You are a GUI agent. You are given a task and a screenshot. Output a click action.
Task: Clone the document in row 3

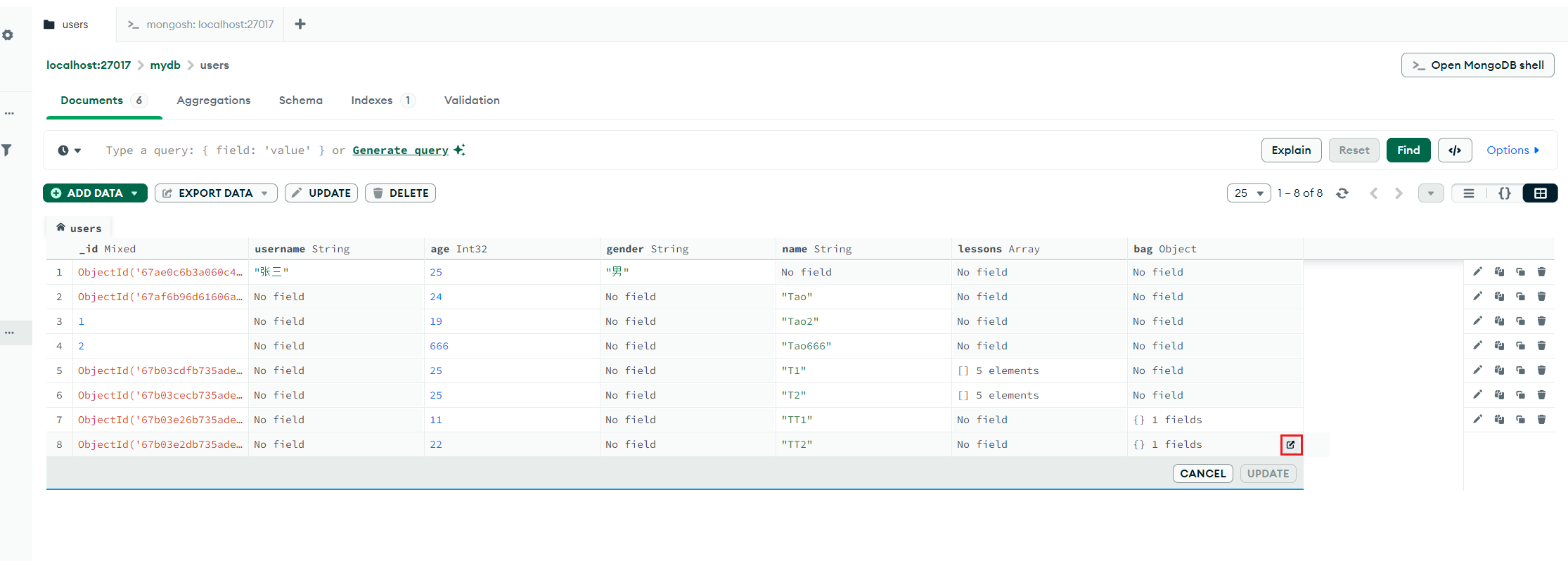pos(1520,321)
